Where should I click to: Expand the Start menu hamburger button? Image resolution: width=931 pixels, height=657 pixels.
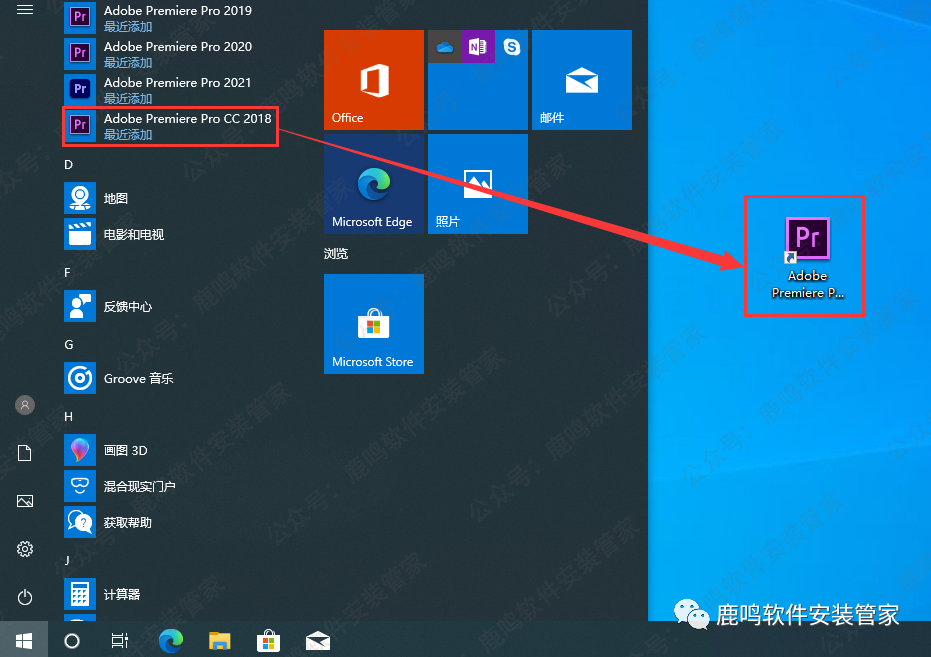tap(25, 10)
